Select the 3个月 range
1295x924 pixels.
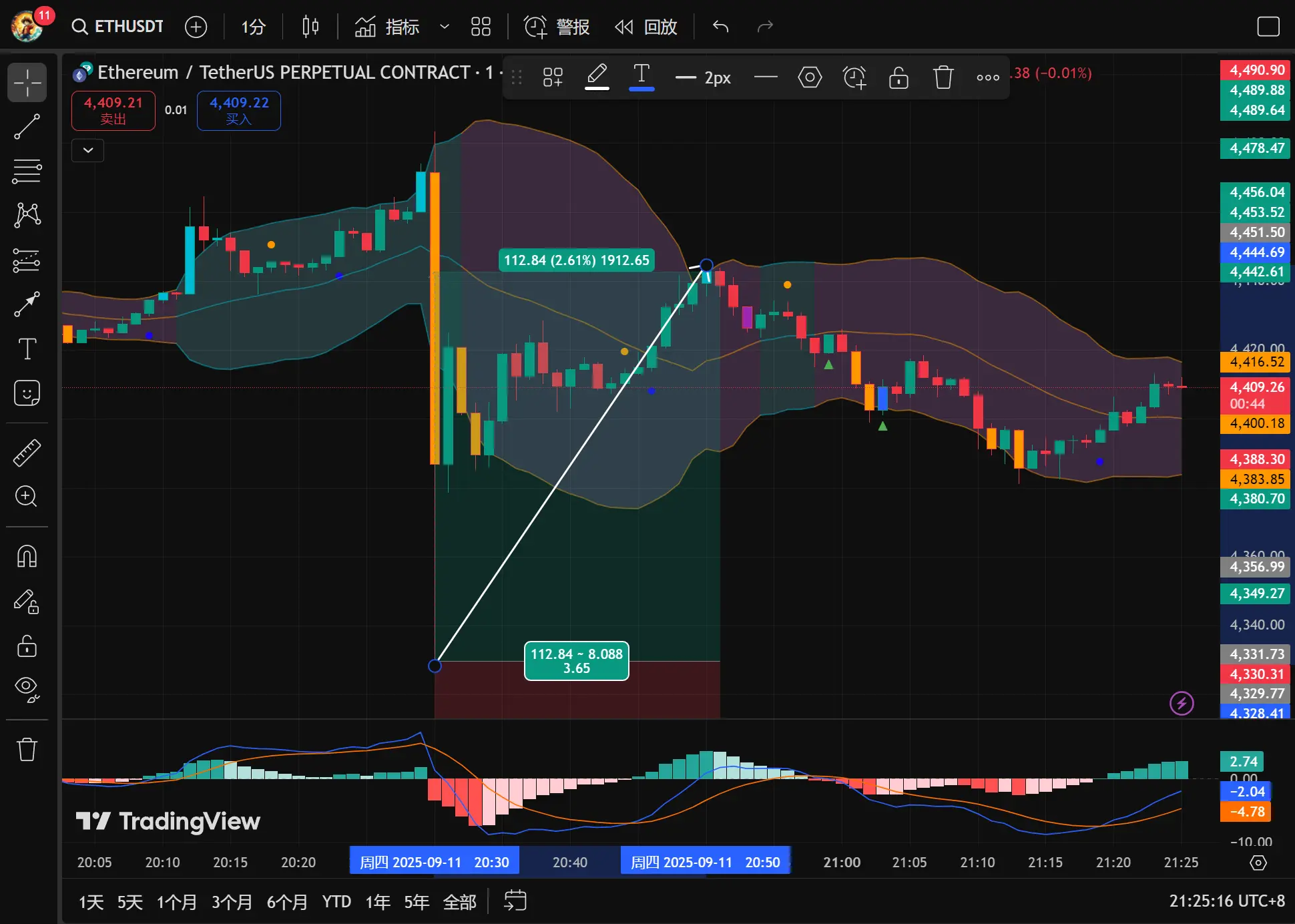tap(232, 902)
